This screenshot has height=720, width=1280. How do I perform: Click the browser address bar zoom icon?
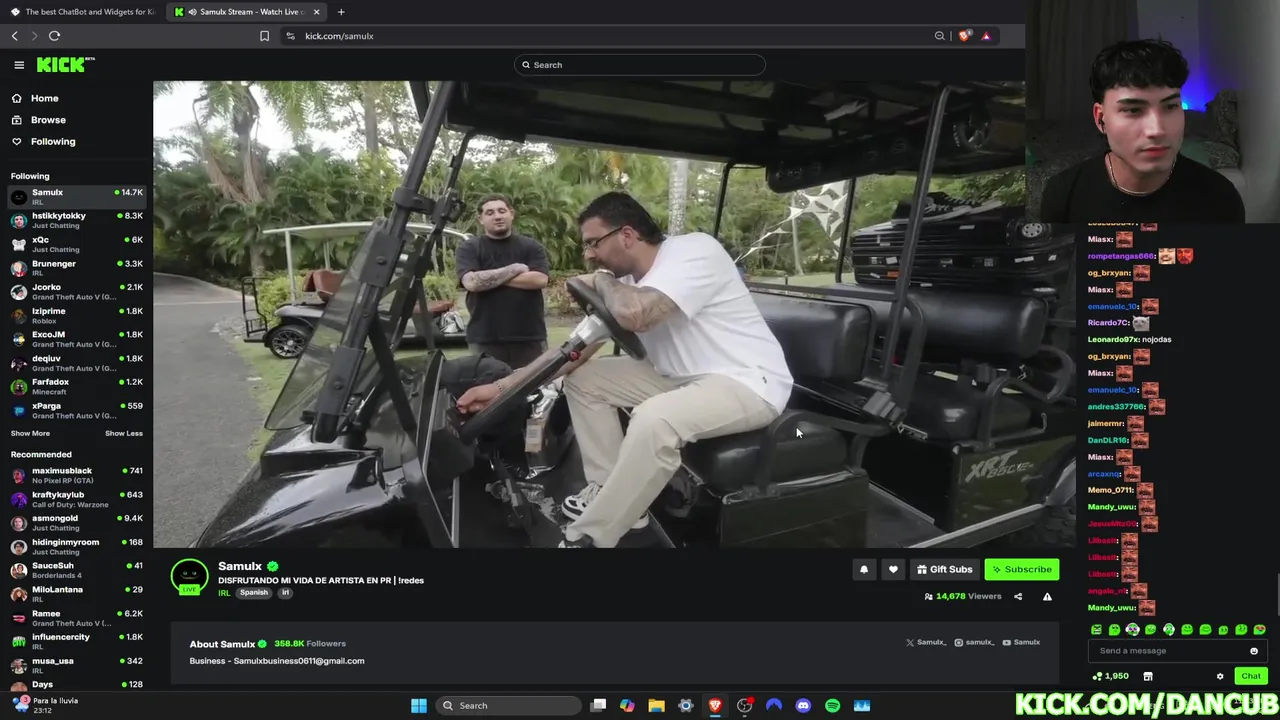(939, 36)
